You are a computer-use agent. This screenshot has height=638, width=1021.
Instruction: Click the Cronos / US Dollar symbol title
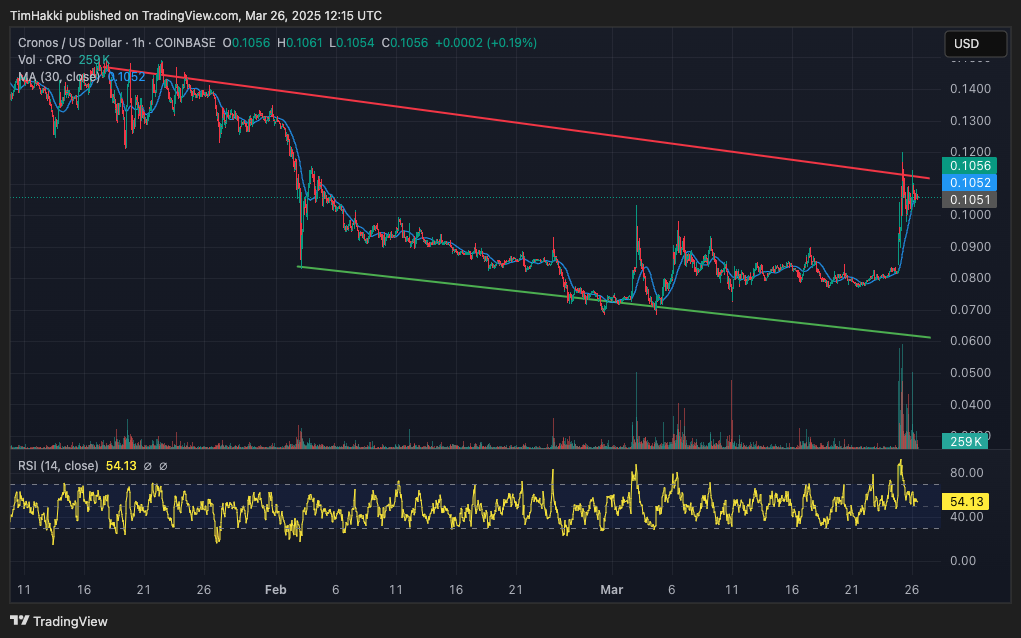click(69, 43)
